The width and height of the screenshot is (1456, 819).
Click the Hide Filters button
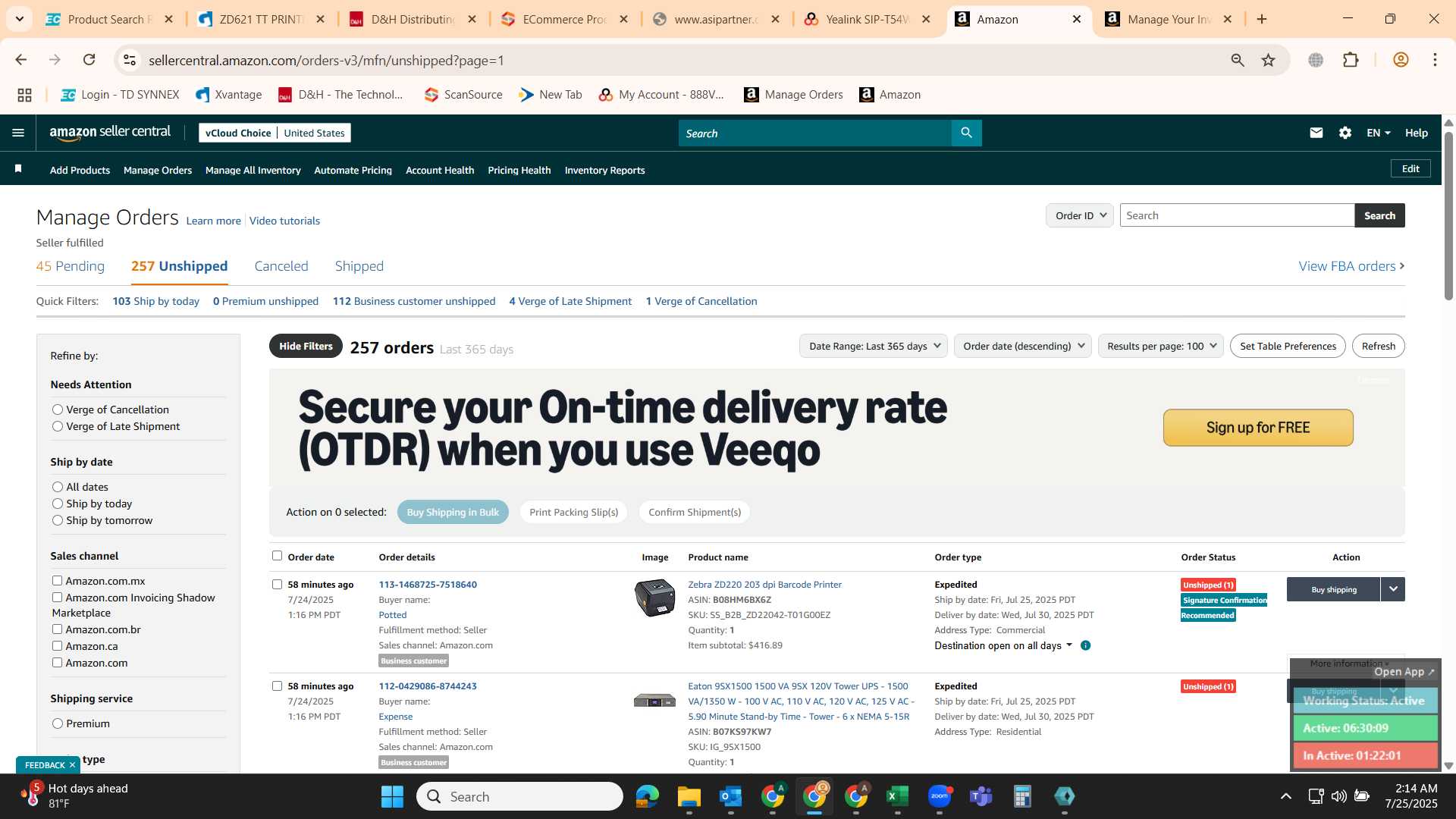tap(306, 346)
